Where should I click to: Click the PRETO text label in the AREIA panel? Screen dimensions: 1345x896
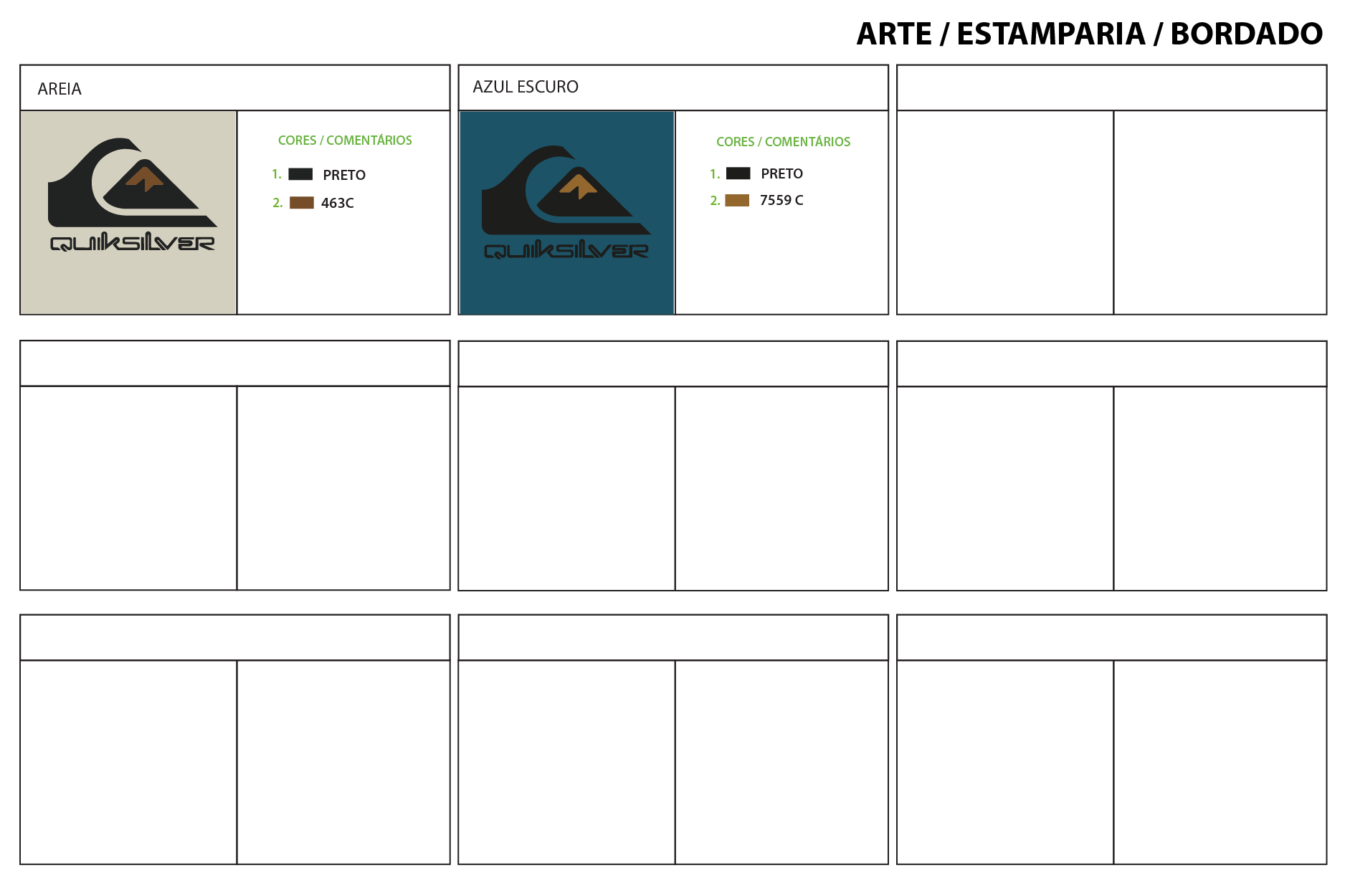(344, 175)
